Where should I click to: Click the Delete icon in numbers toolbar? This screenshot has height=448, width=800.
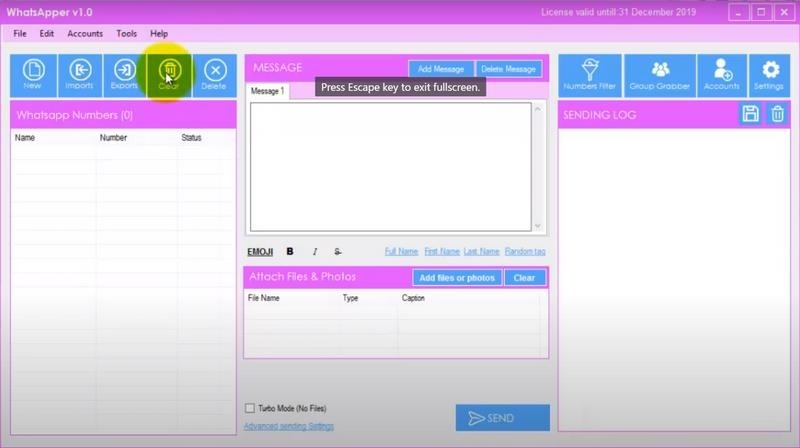point(215,76)
